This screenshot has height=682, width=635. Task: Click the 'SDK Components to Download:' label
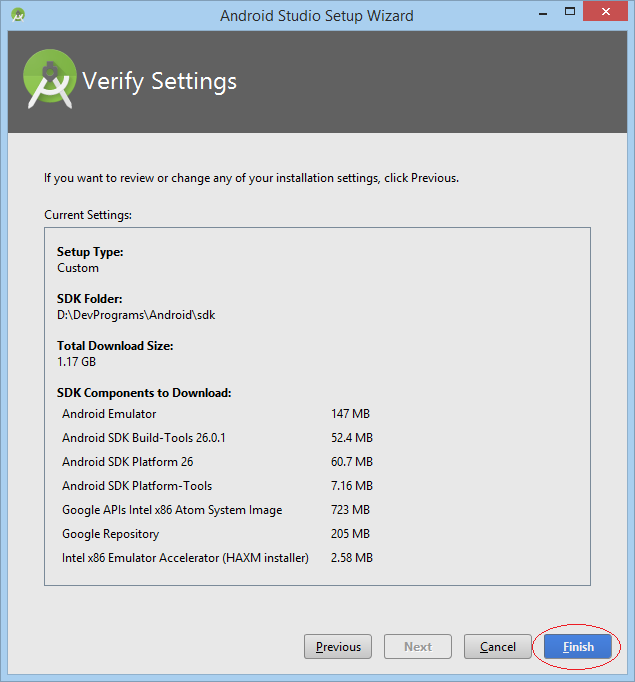coord(144,393)
